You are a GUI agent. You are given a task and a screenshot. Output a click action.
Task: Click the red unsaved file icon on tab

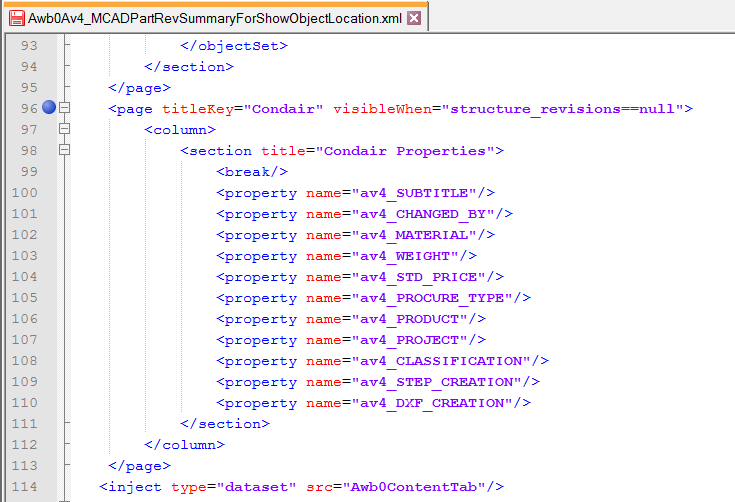[17, 19]
